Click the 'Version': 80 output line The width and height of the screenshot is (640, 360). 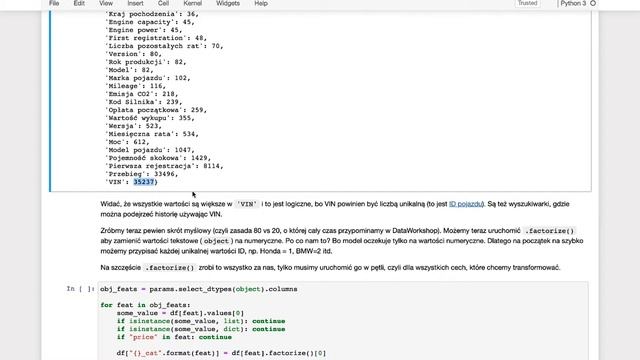click(133, 54)
